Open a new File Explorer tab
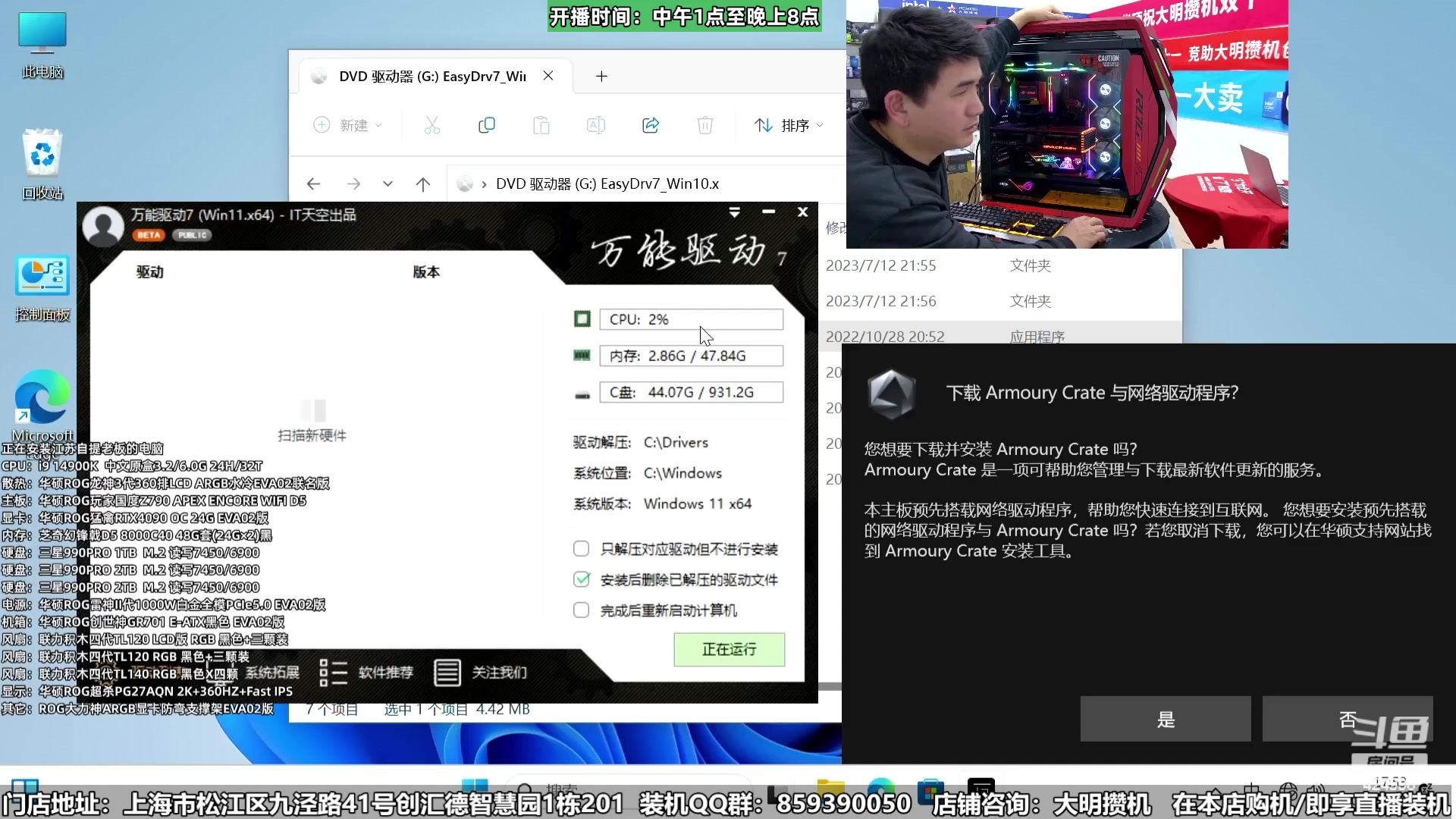Viewport: 1456px width, 819px height. 601,76
